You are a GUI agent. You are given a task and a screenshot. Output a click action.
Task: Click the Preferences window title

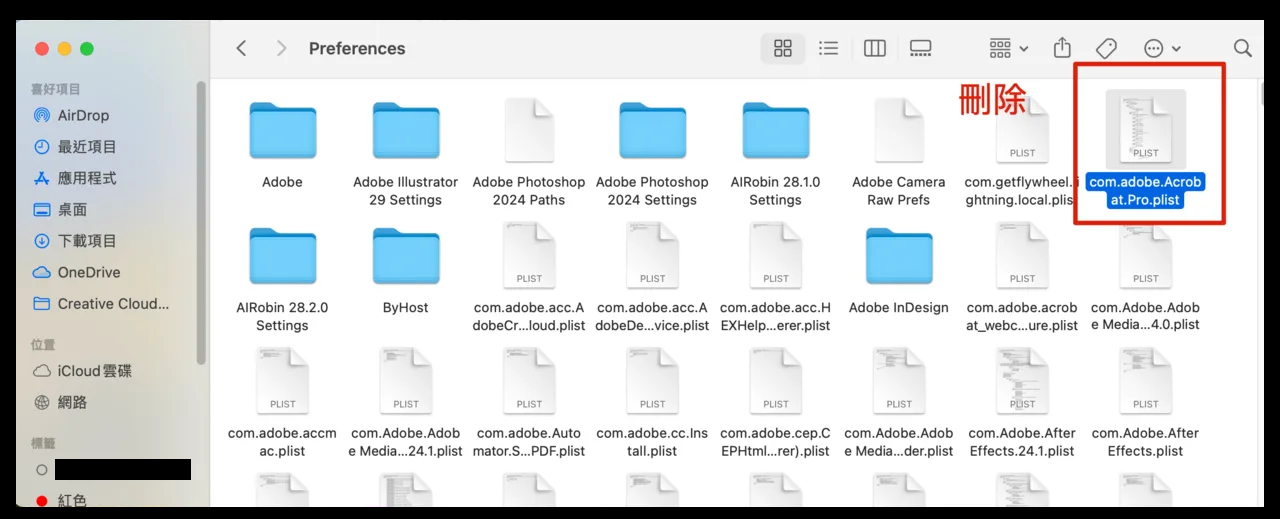click(x=357, y=48)
